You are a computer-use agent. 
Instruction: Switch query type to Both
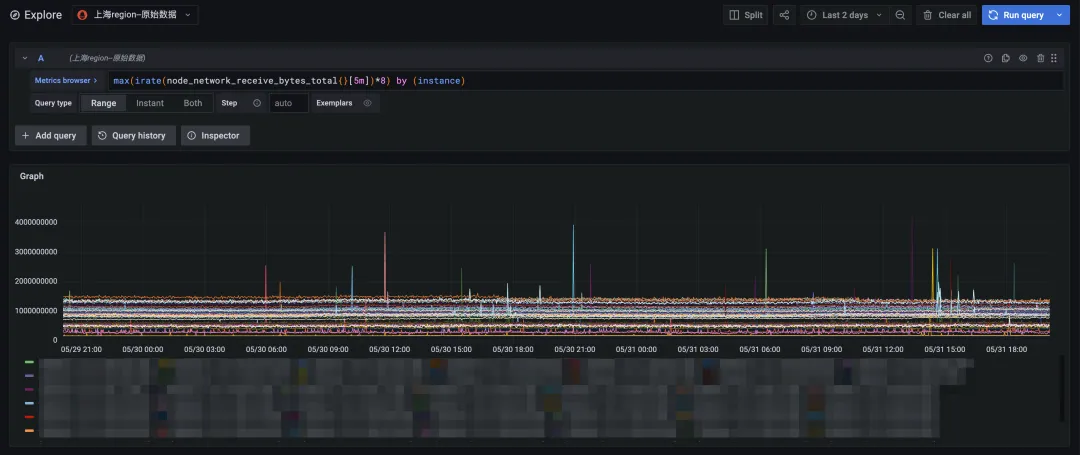click(x=193, y=103)
